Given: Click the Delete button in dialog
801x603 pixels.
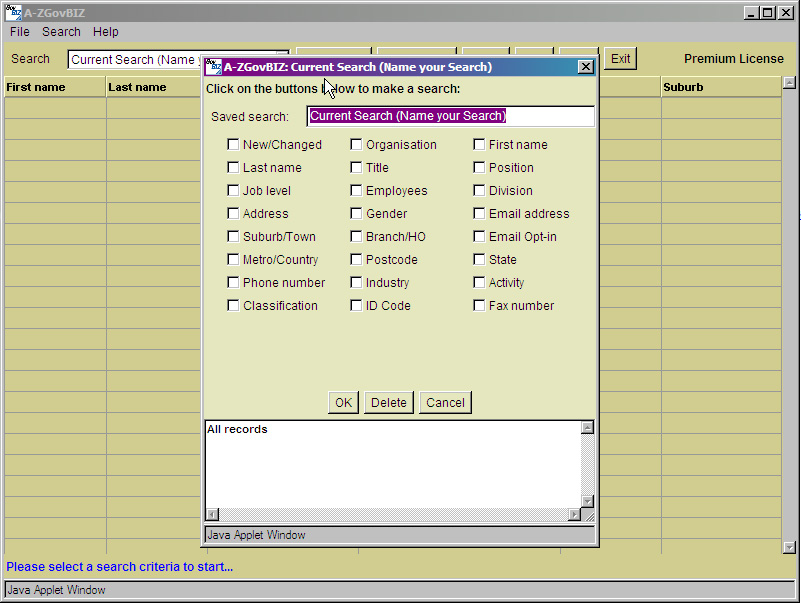Looking at the screenshot, I should [389, 403].
